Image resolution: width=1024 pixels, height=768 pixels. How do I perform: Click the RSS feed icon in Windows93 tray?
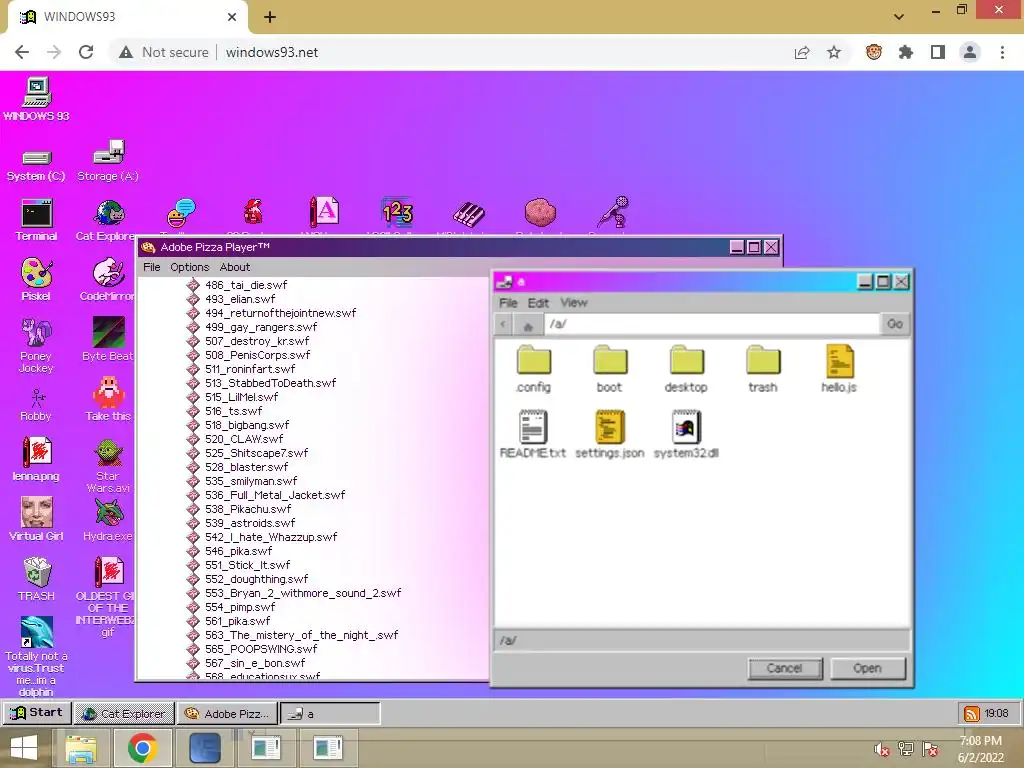[970, 714]
